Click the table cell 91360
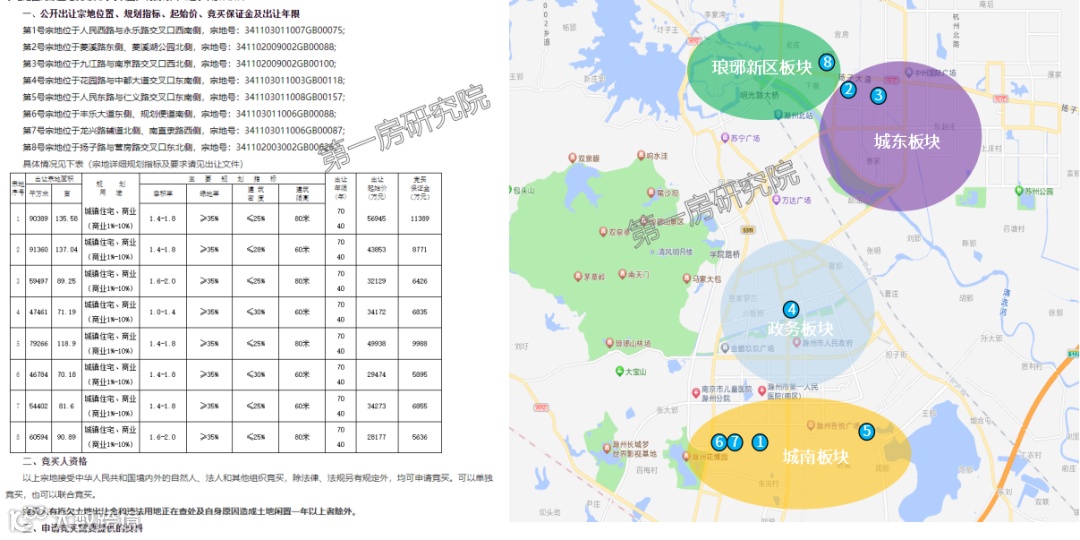The width and height of the screenshot is (1080, 540). point(39,250)
